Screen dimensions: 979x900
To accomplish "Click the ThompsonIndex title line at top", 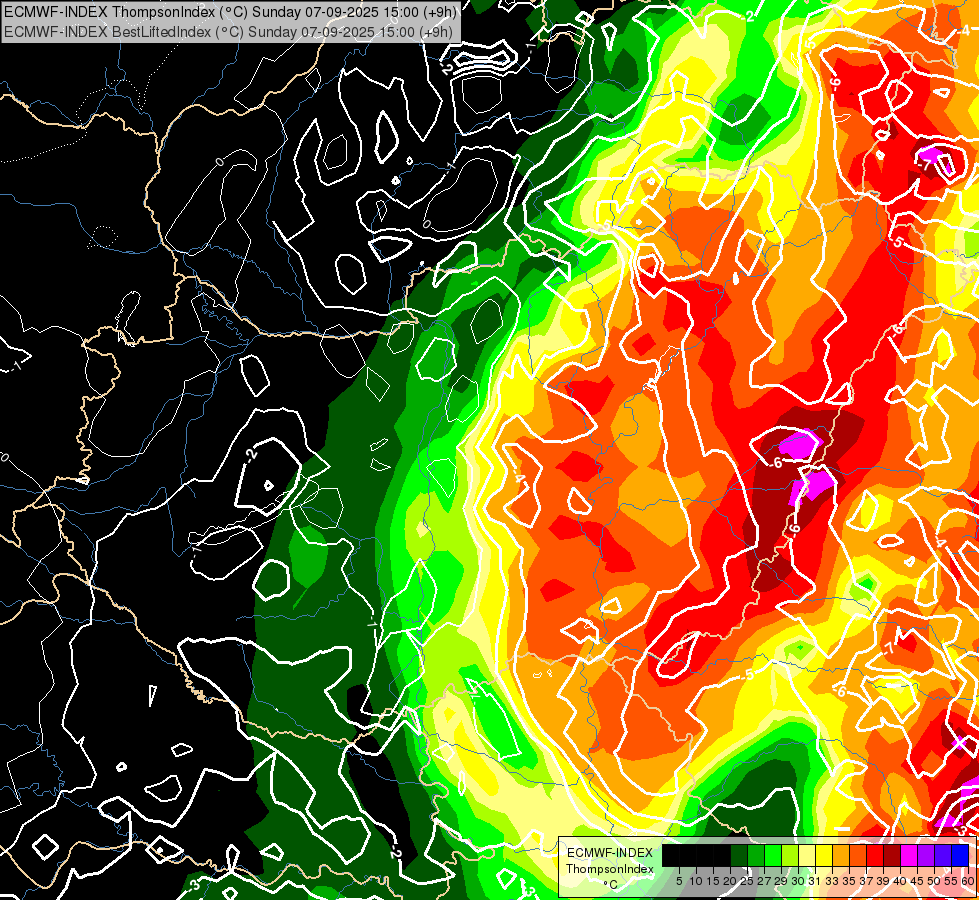I will (230, 11).
